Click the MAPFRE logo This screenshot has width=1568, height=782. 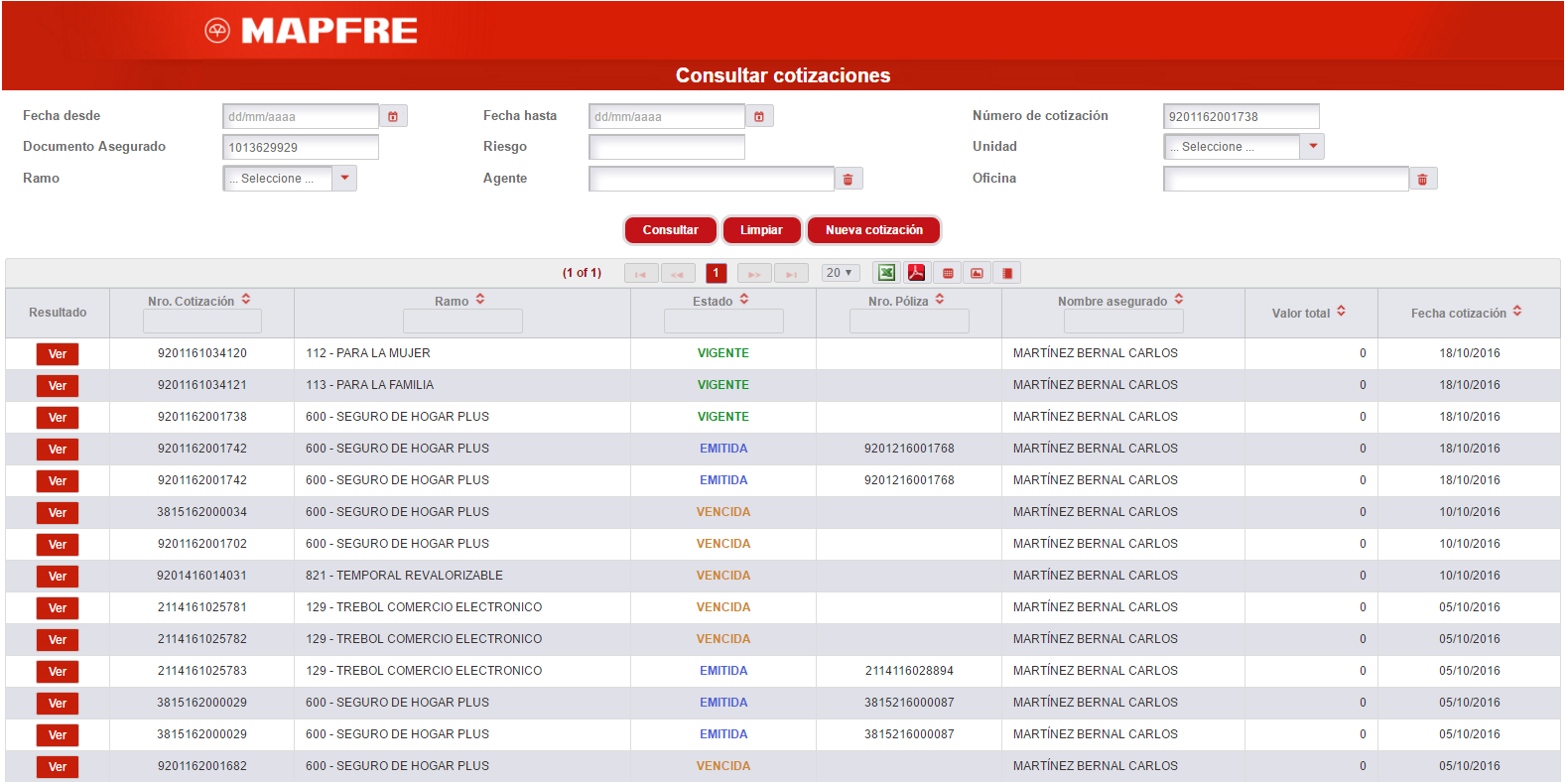(x=312, y=31)
